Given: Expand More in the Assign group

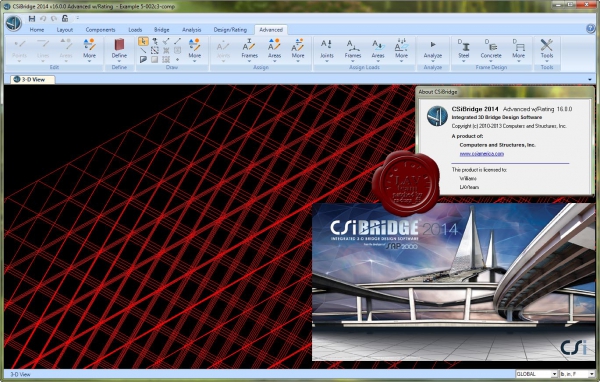Looking at the screenshot, I should [x=298, y=49].
